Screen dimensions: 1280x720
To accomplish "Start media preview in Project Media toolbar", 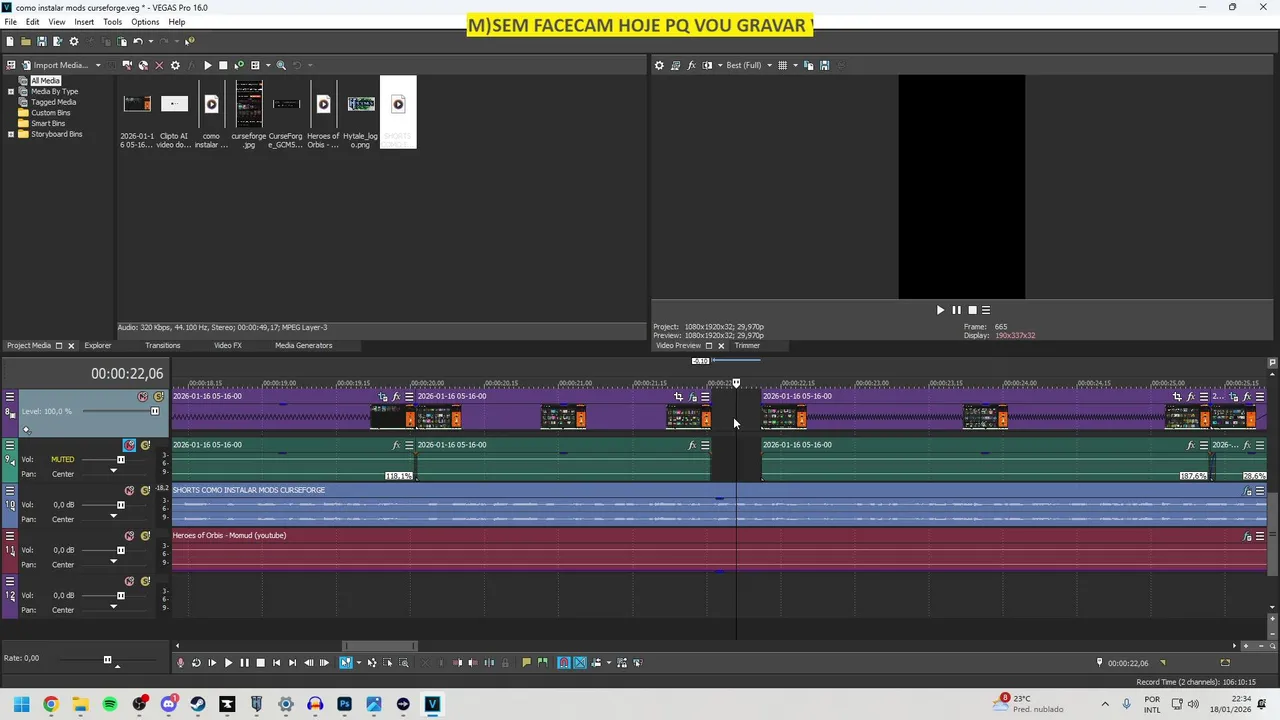I will click(207, 65).
